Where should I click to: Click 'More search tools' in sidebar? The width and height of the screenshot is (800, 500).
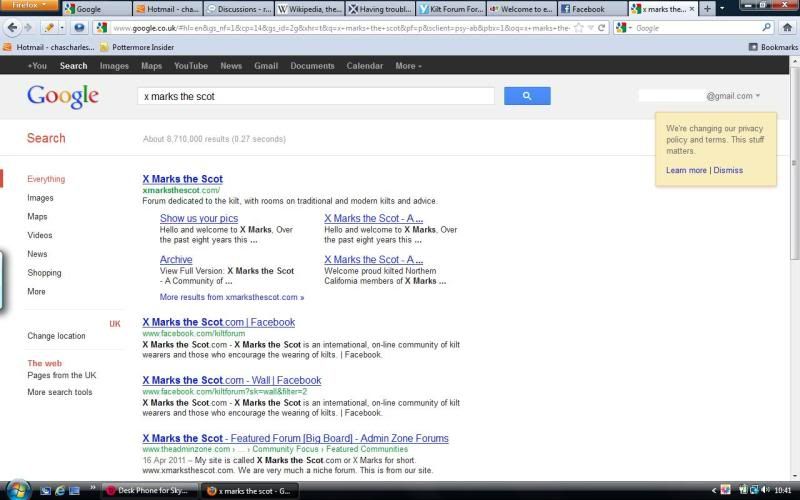tap(60, 392)
